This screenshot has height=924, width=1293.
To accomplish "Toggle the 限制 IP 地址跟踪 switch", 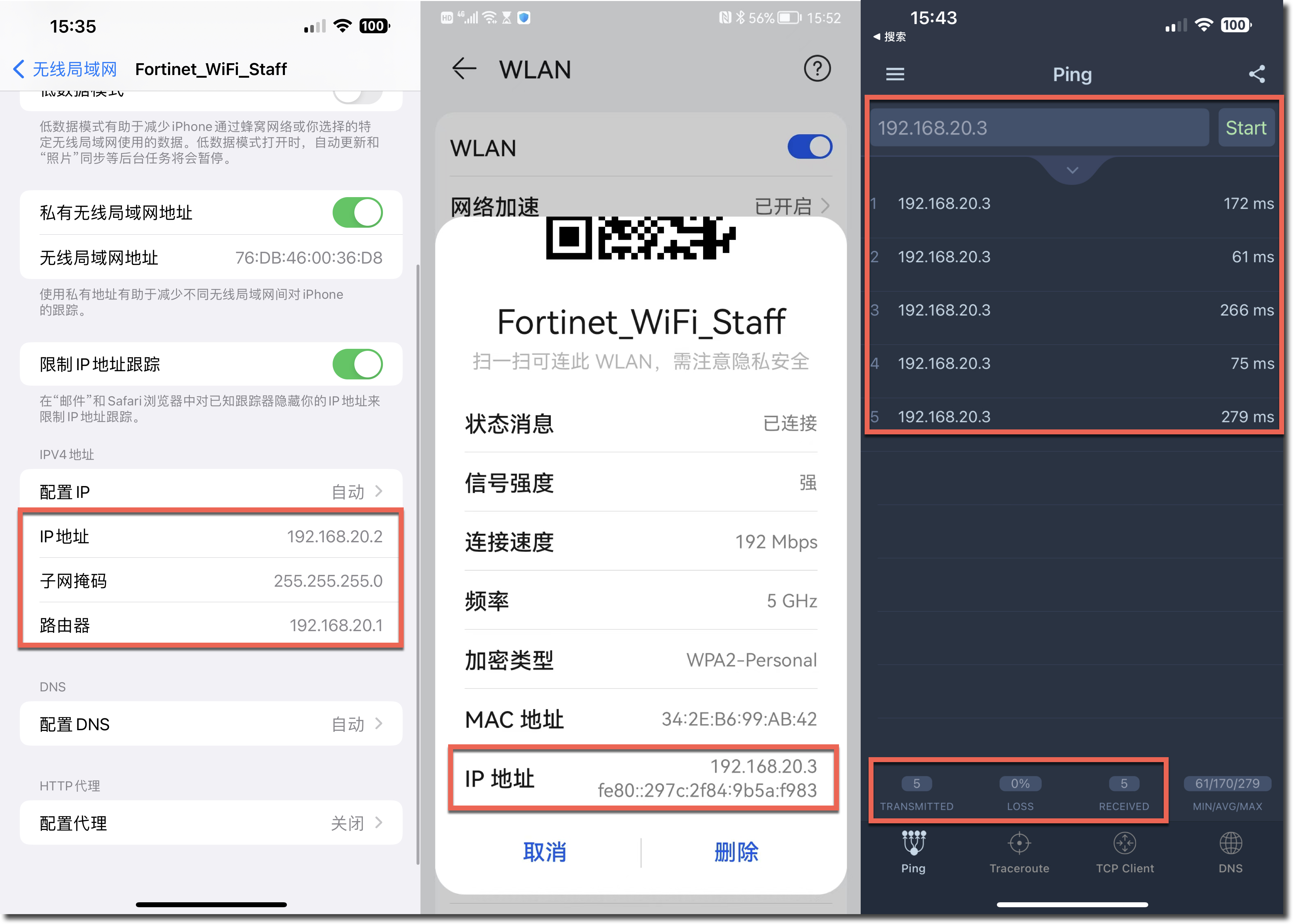I will point(357,364).
